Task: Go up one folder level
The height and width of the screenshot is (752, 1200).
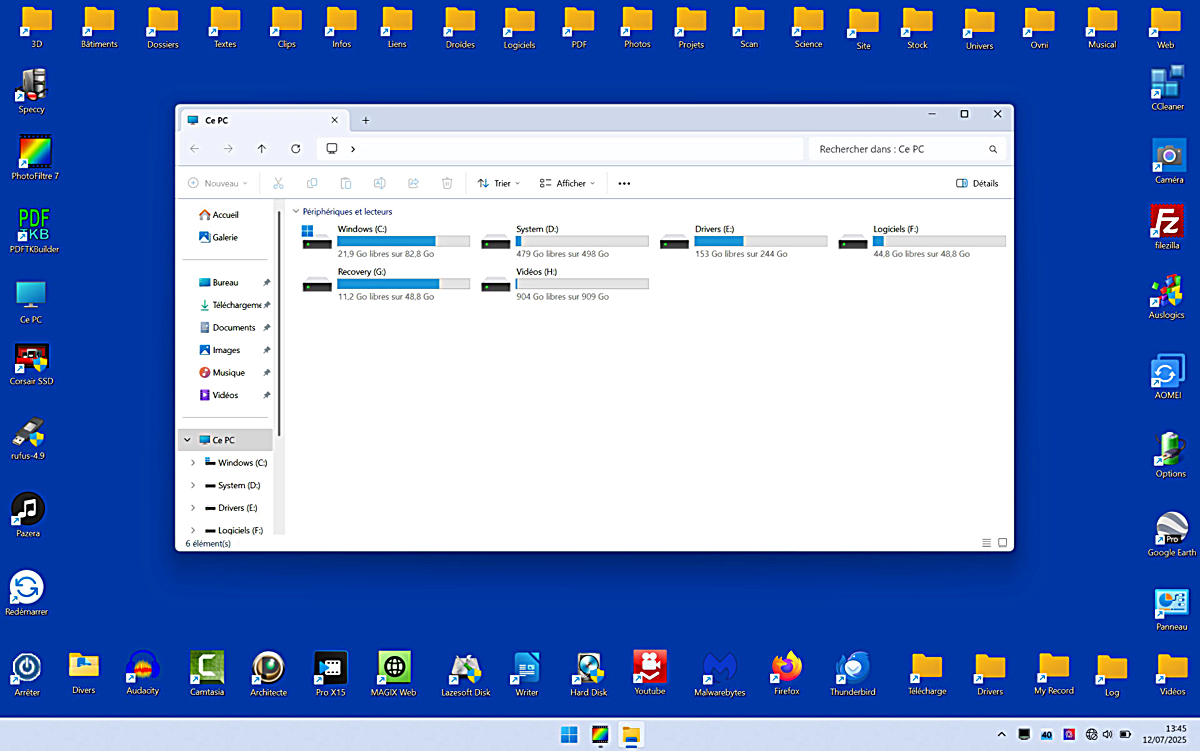Action: (261, 149)
